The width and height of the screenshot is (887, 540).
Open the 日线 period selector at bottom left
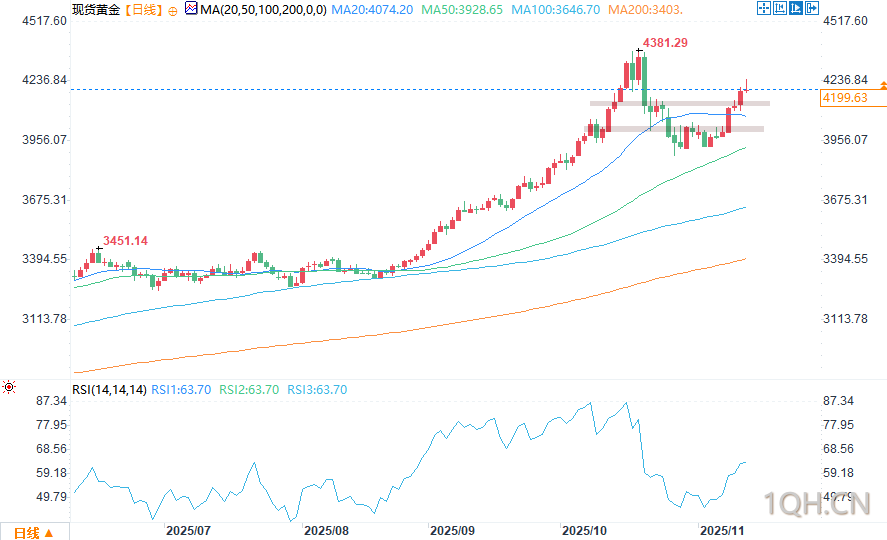coord(34,532)
